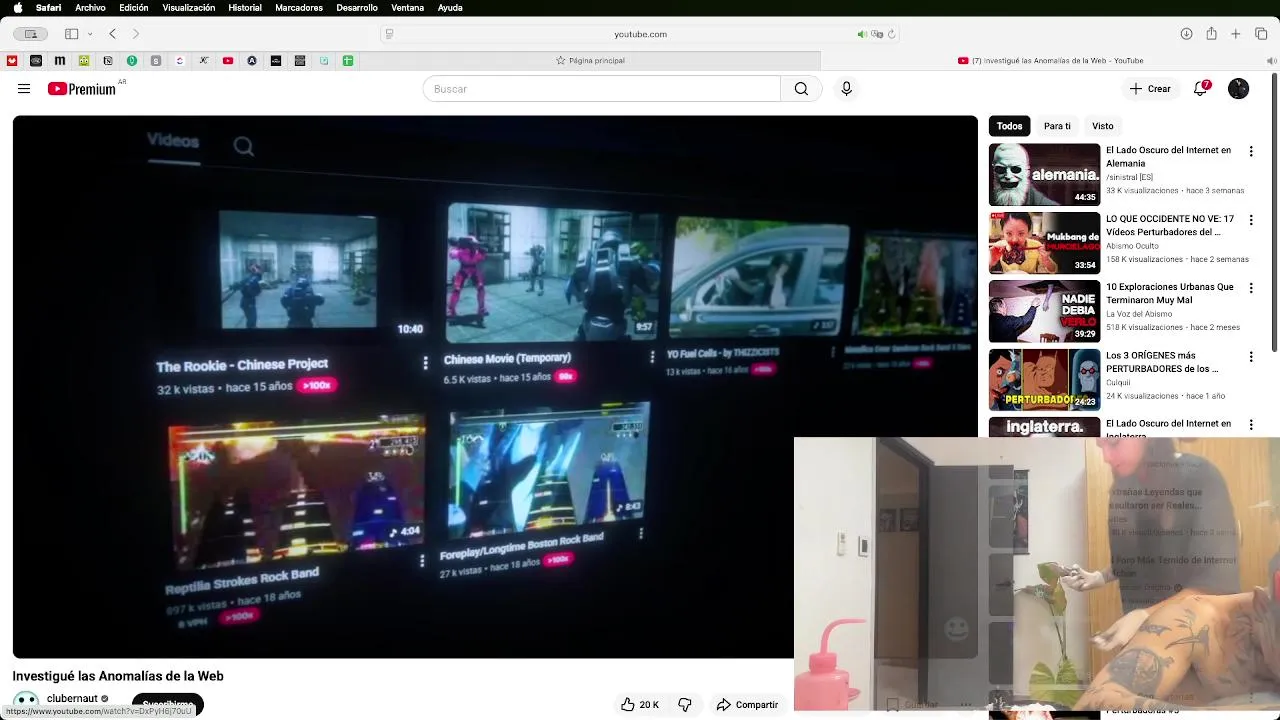Open the Historial menu
This screenshot has height=720, width=1280.
(x=245, y=8)
